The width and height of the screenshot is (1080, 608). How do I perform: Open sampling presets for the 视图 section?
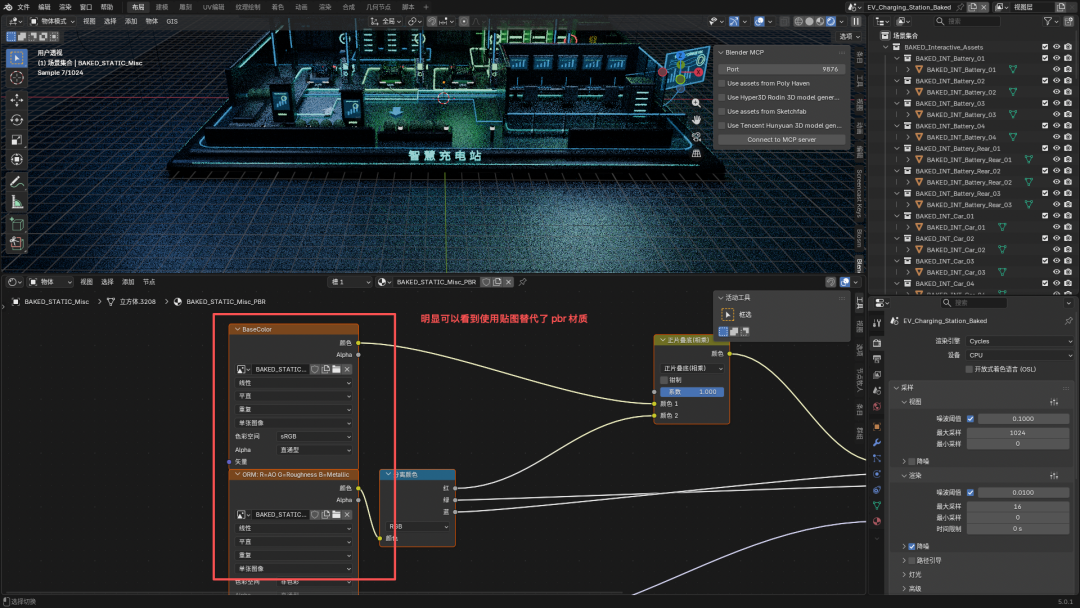(x=1054, y=402)
